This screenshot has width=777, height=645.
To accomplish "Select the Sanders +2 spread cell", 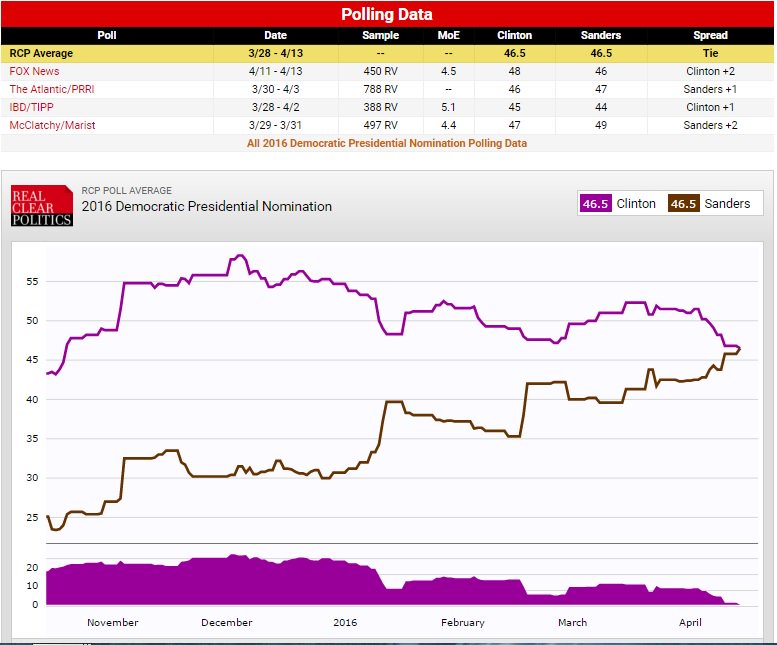I will pyautogui.click(x=710, y=125).
